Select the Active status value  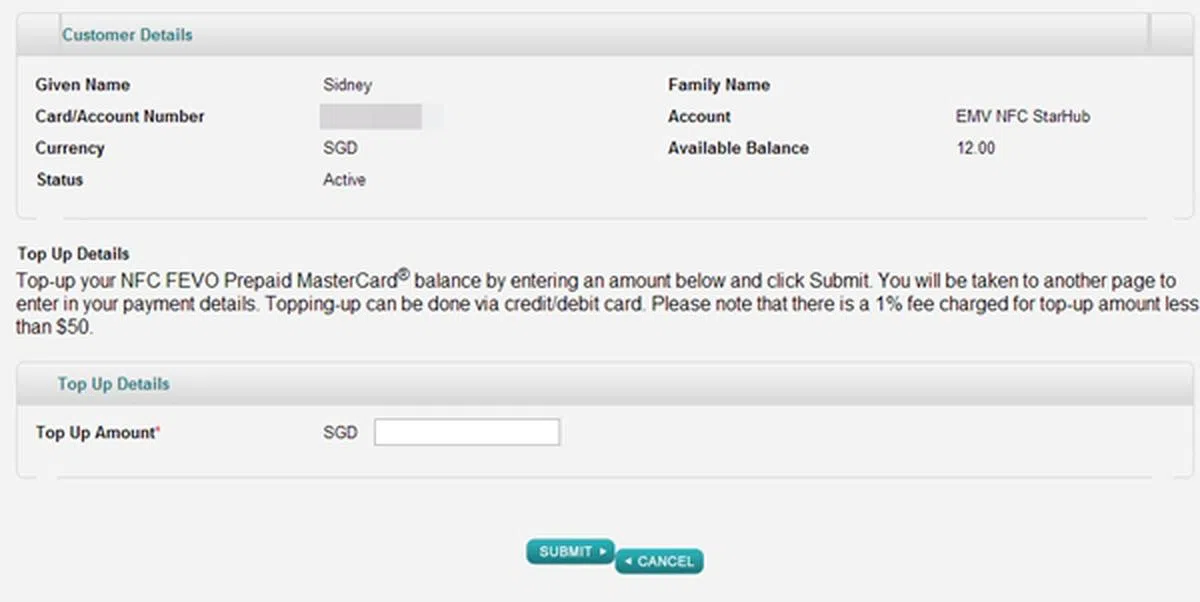tap(344, 180)
